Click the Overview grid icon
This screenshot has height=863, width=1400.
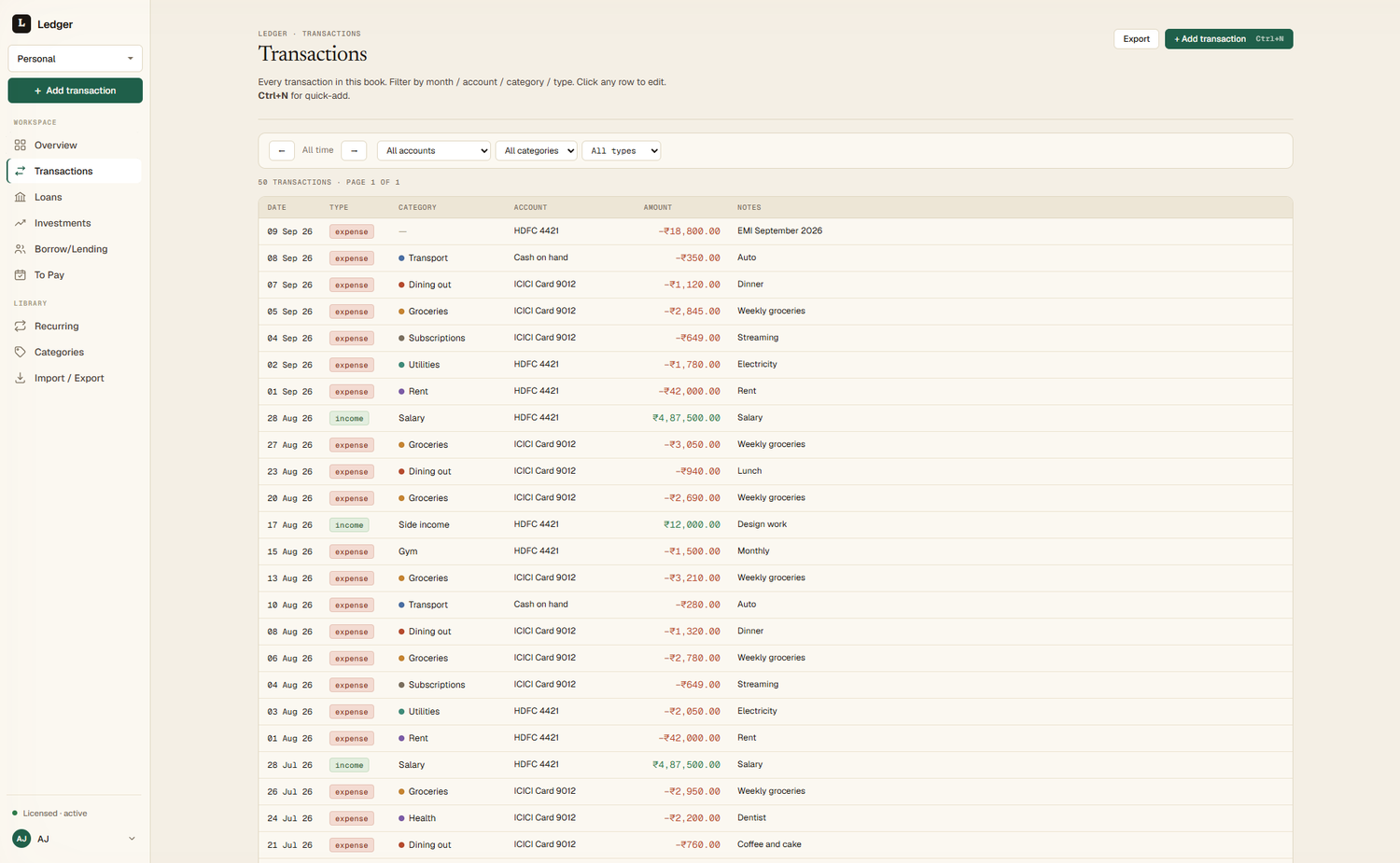coord(21,146)
